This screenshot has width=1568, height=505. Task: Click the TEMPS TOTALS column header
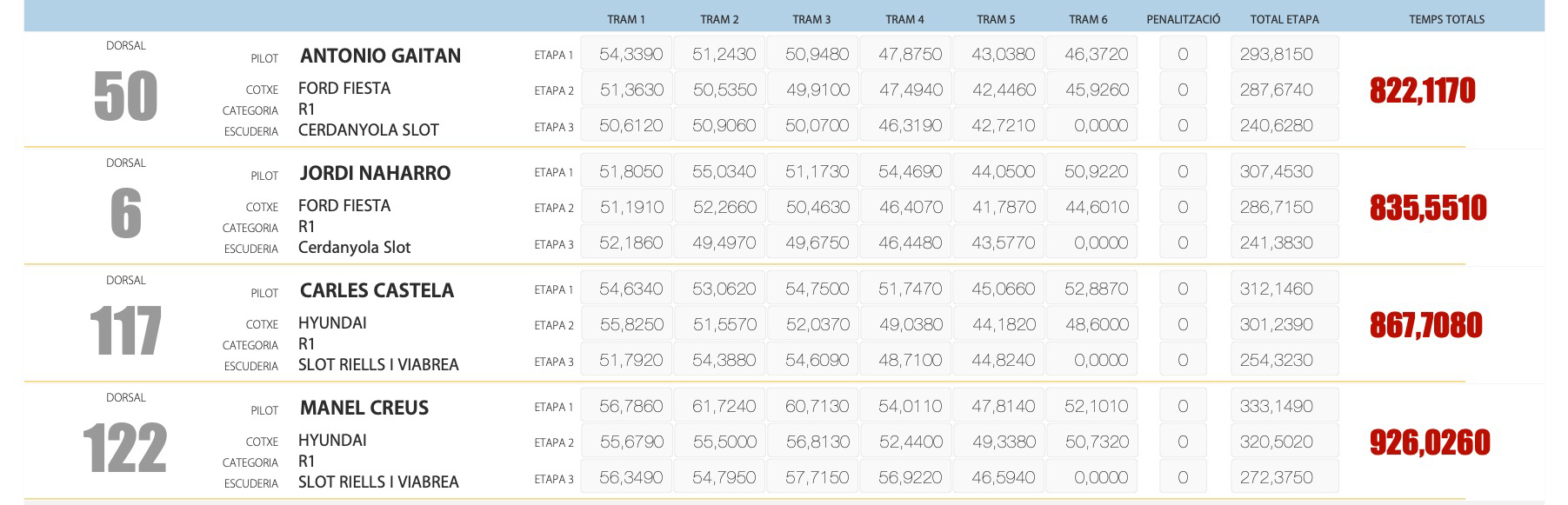coord(1446,19)
